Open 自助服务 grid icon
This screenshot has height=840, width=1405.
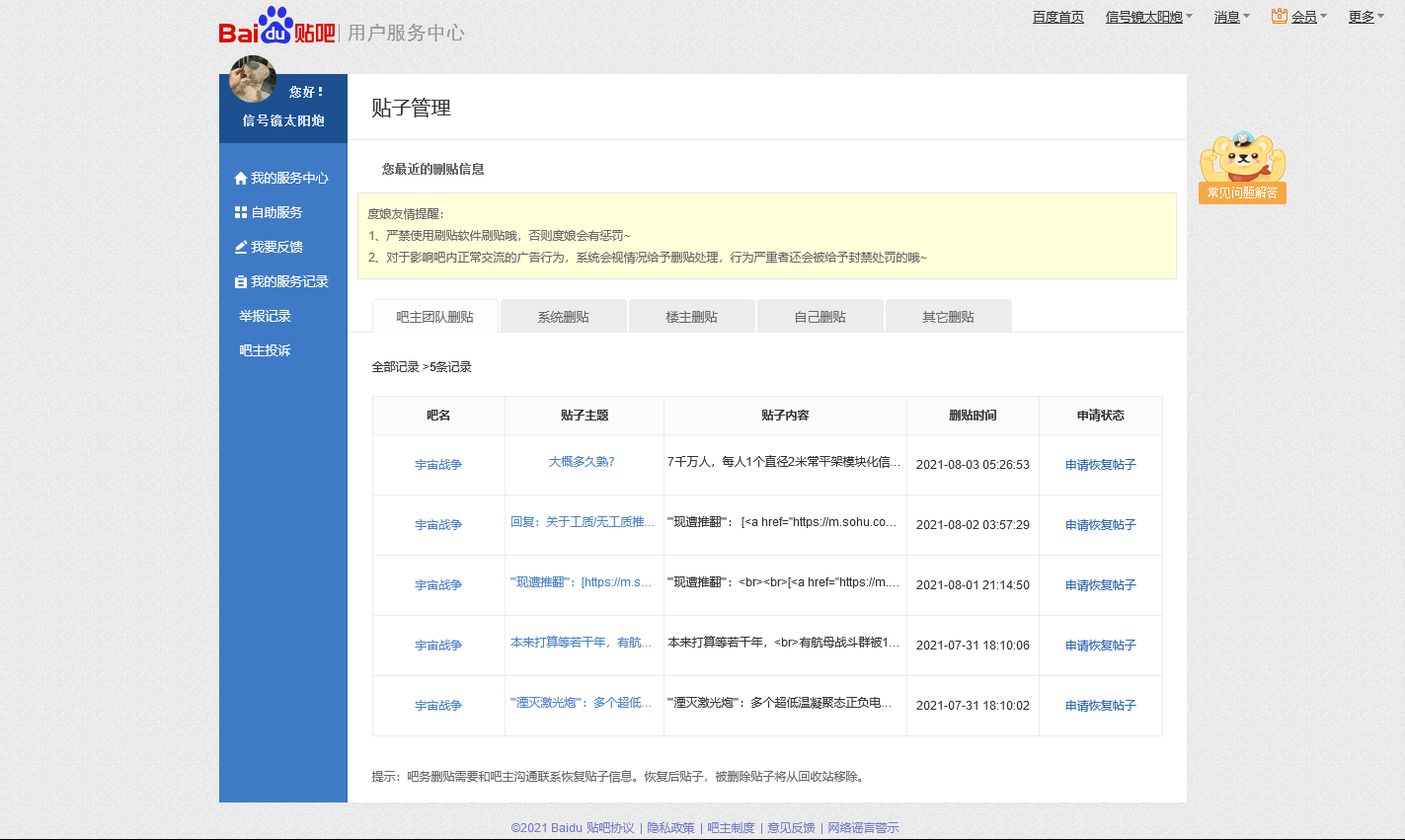240,213
